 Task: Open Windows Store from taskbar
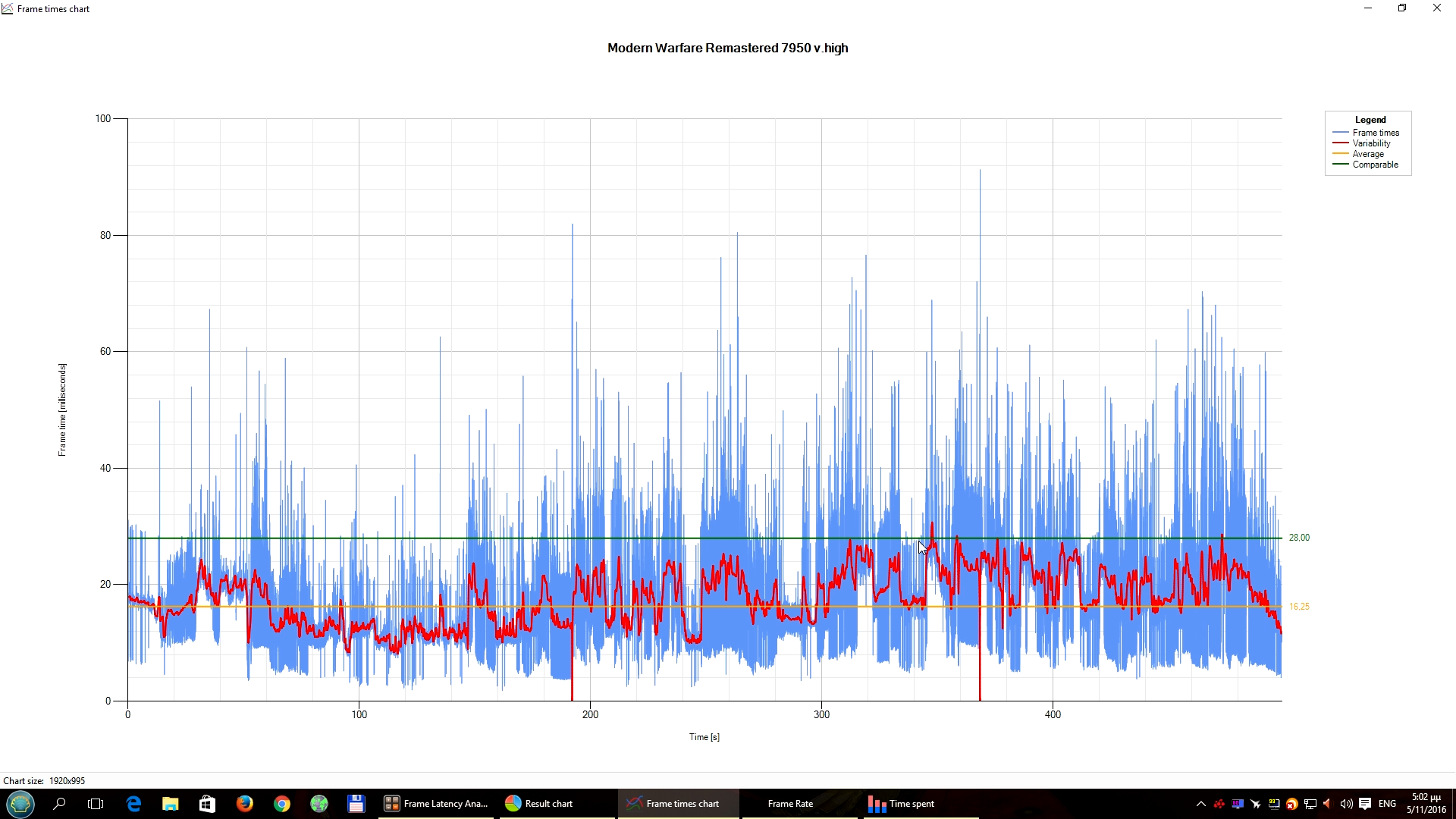207,804
